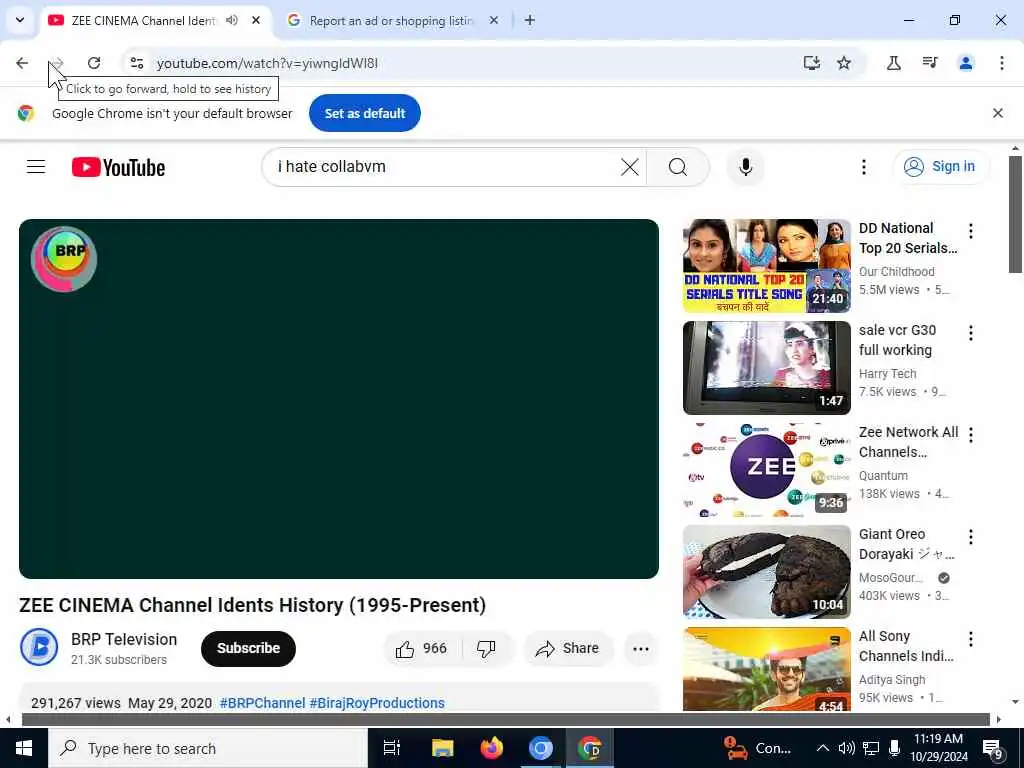Open media controls in toolbar
This screenshot has width=1024, height=768.
point(930,63)
